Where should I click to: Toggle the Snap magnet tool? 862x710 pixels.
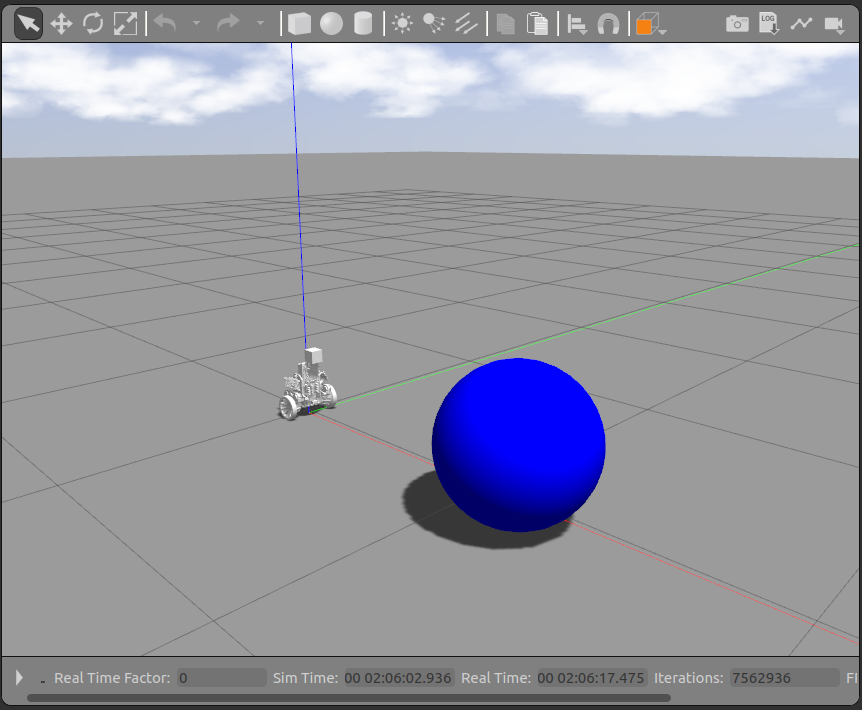pyautogui.click(x=608, y=25)
